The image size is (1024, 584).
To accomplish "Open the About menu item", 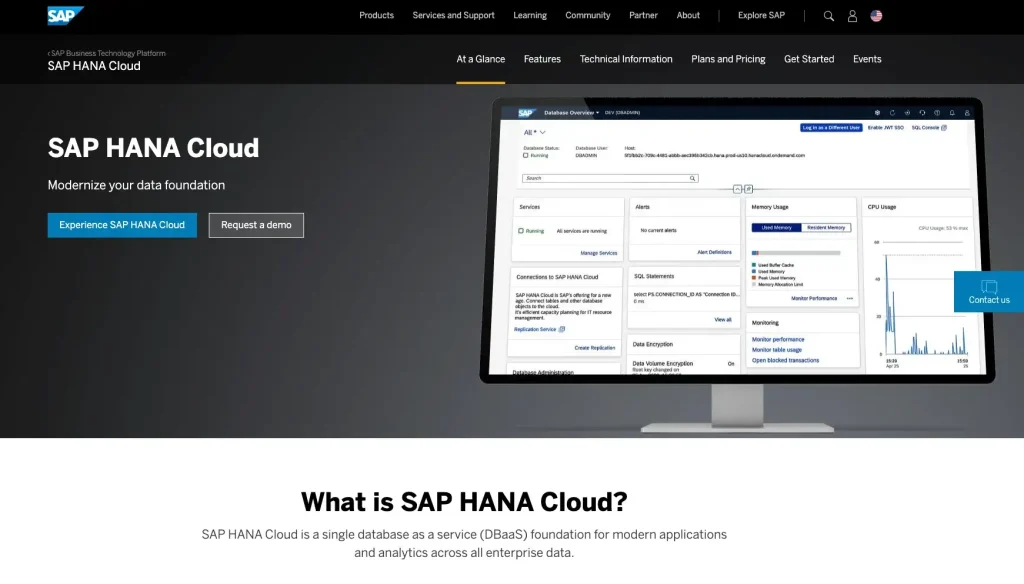I will pos(688,15).
